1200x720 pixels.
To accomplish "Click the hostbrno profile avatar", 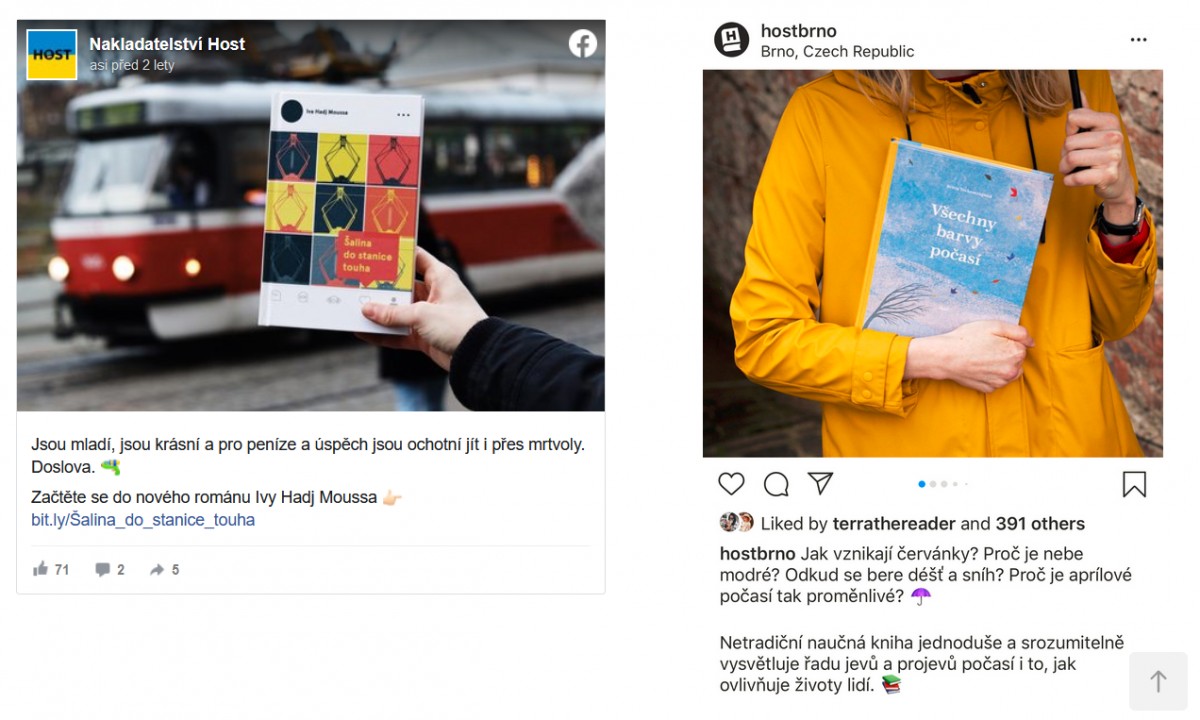I will pos(731,40).
